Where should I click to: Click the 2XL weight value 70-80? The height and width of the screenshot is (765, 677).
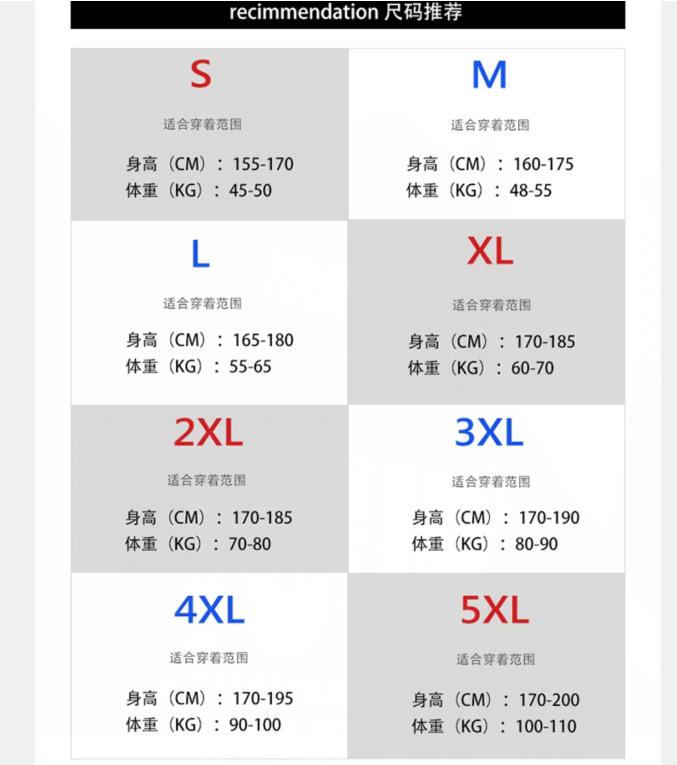250,544
